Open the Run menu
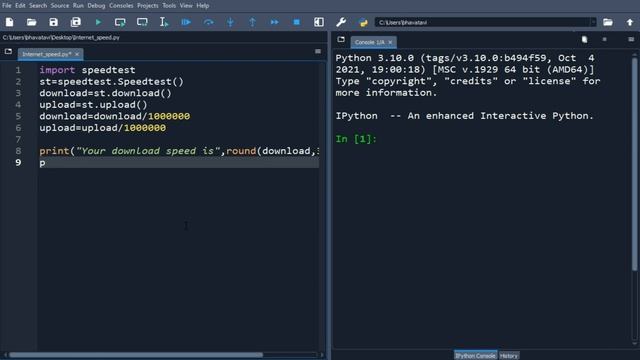This screenshot has height=360, width=640. tap(78, 6)
